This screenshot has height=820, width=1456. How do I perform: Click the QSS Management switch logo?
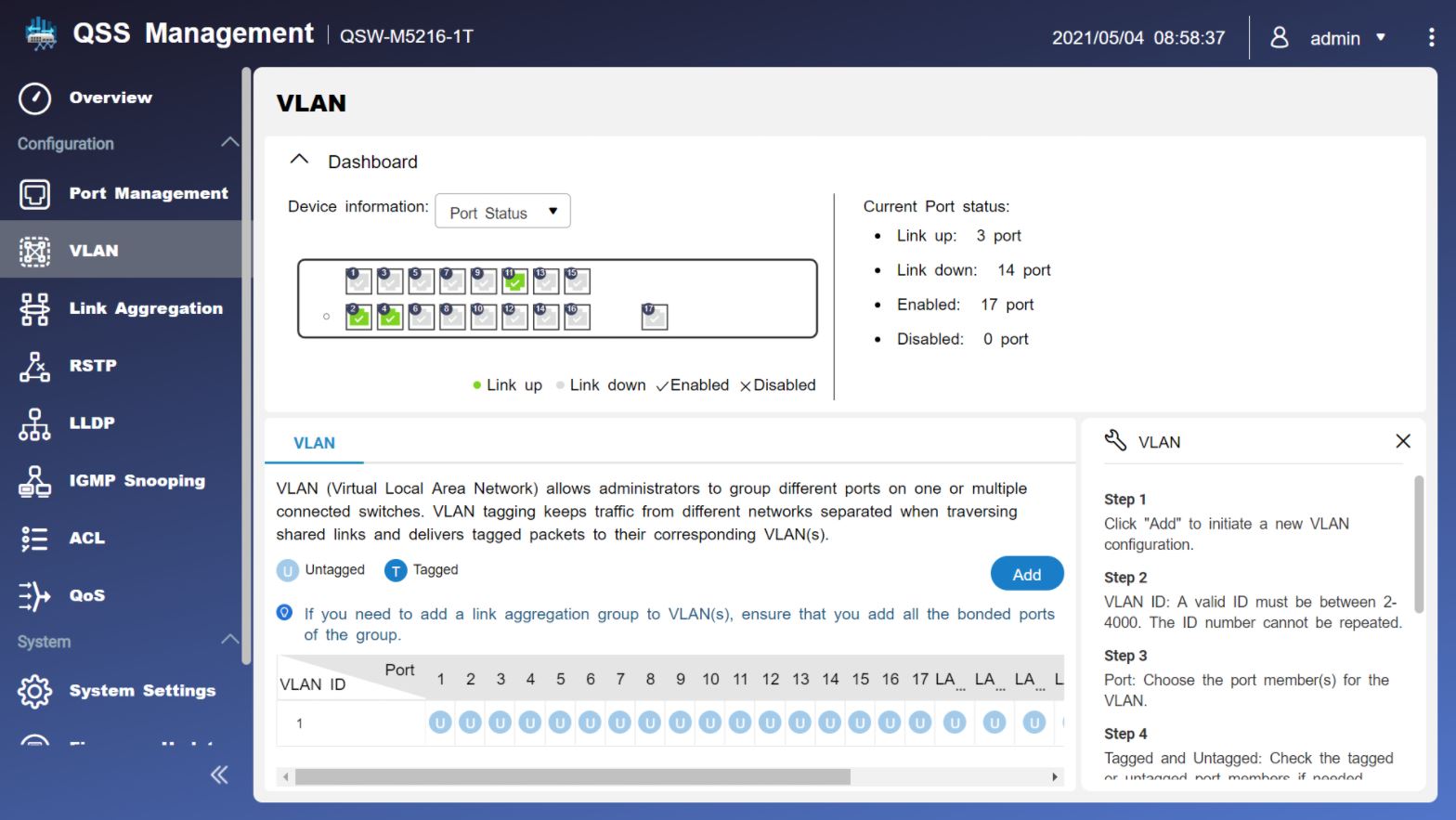tap(40, 34)
